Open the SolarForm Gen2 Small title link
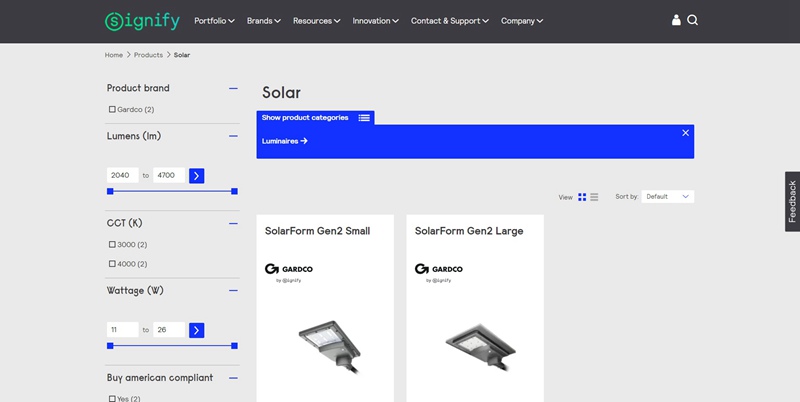 point(317,231)
